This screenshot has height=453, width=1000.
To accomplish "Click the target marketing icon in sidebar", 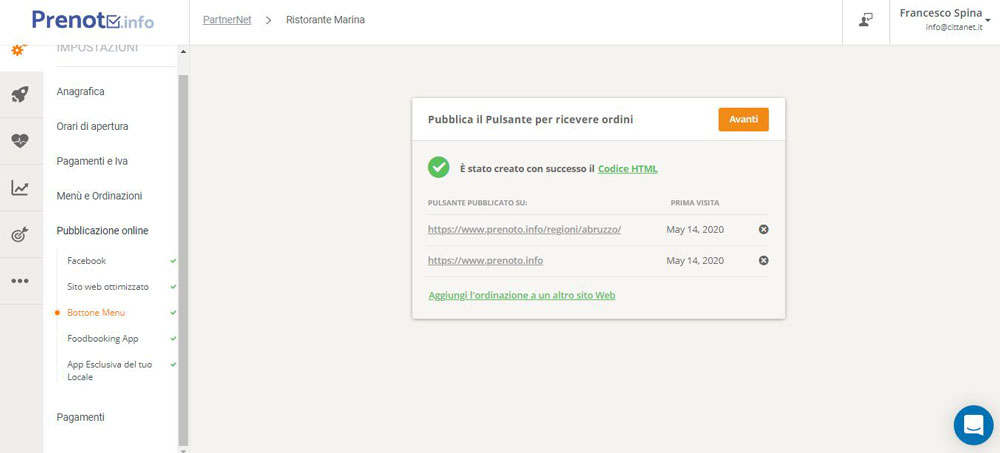I will pyautogui.click(x=20, y=234).
